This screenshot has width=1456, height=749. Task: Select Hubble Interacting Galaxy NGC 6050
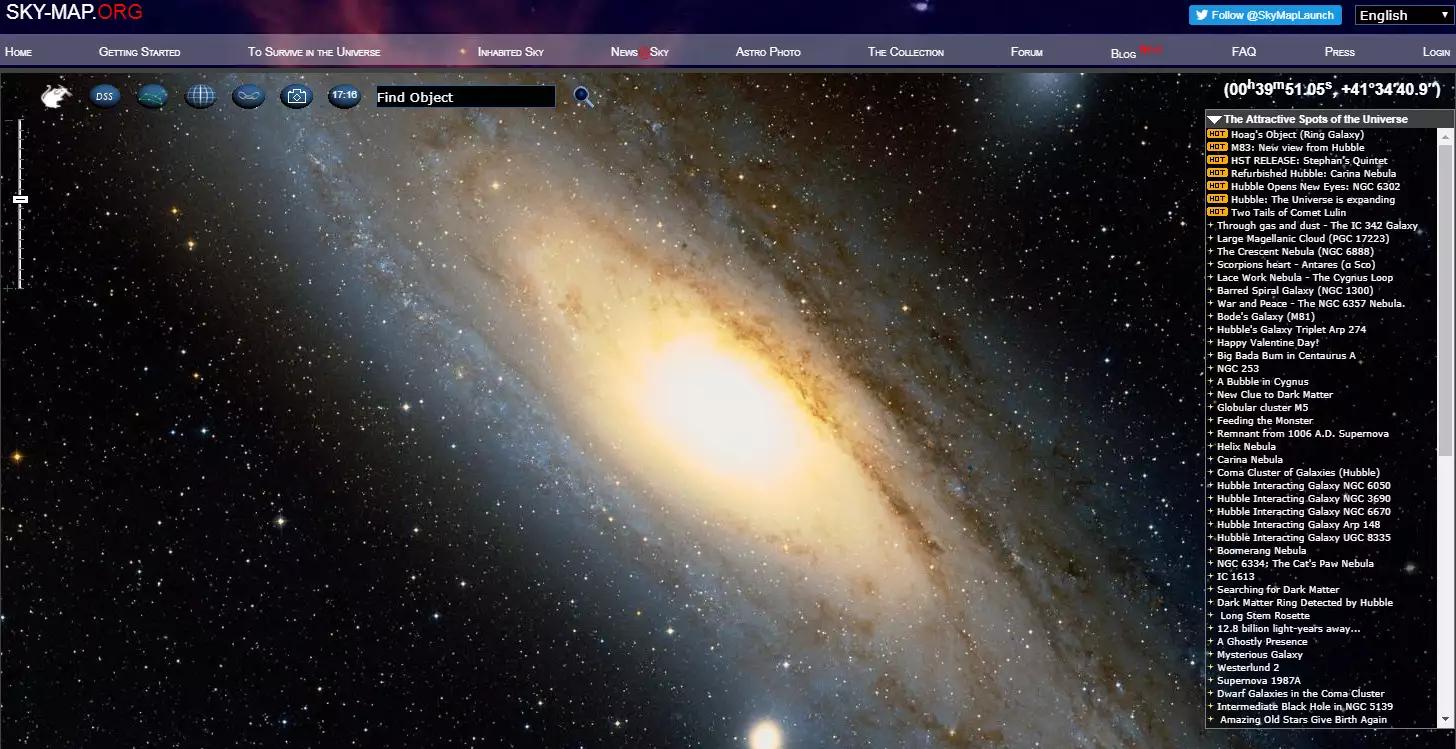pyautogui.click(x=1304, y=485)
